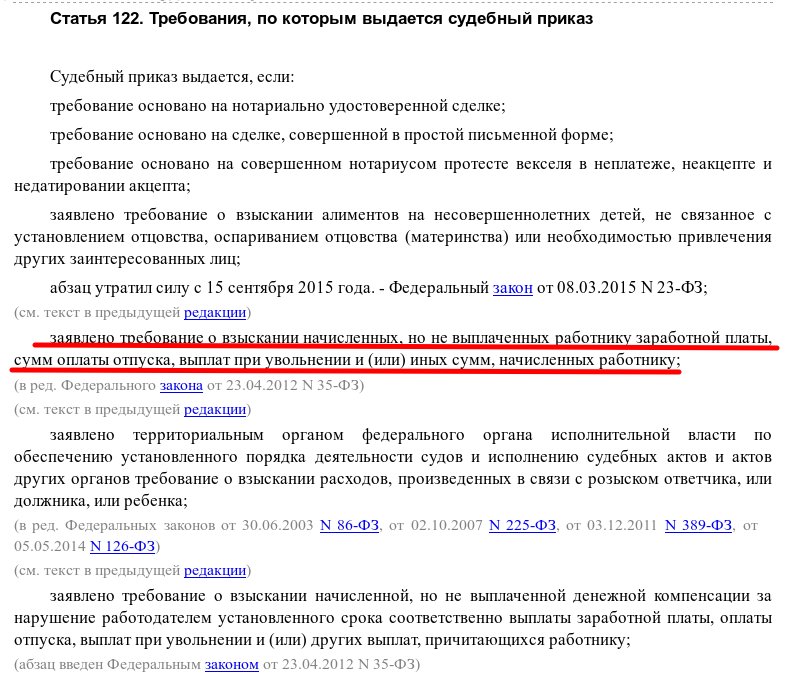Open the «закон» link from 08.03.2015 N 23-ФЗ
Image resolution: width=801 pixels, height=675 pixels.
tap(512, 288)
